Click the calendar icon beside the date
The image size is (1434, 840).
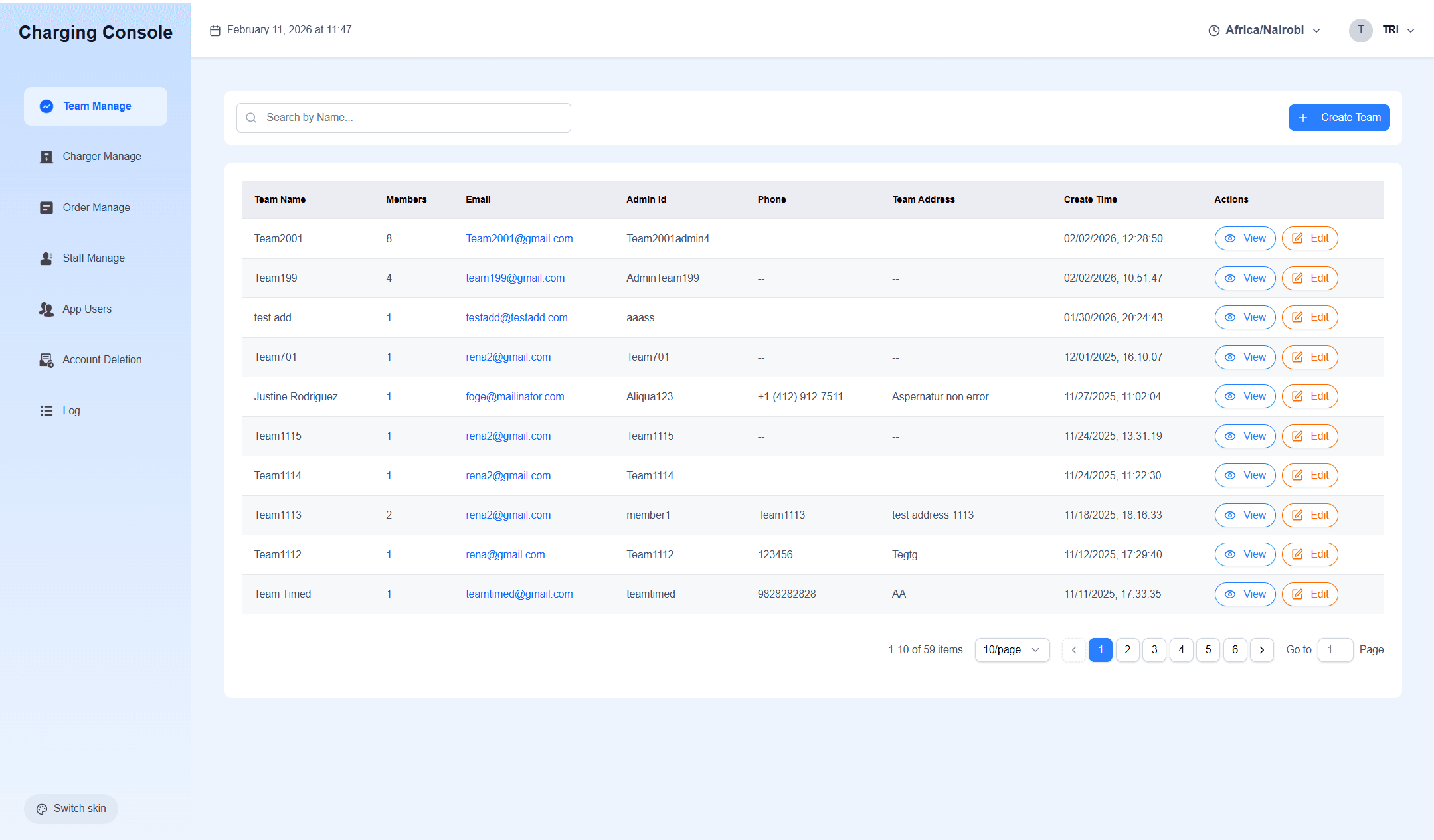215,31
